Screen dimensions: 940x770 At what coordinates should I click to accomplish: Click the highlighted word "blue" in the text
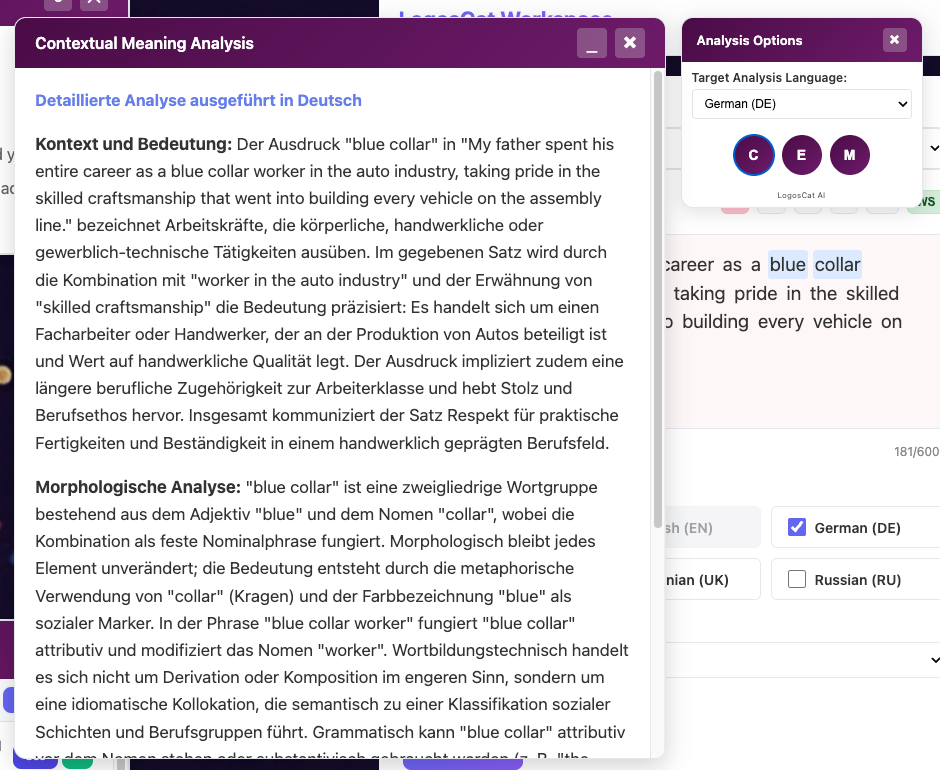(x=787, y=265)
